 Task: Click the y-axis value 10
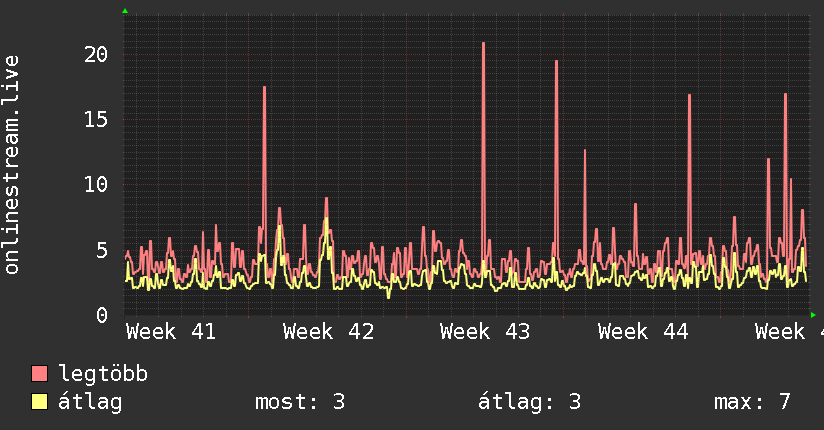[x=96, y=185]
